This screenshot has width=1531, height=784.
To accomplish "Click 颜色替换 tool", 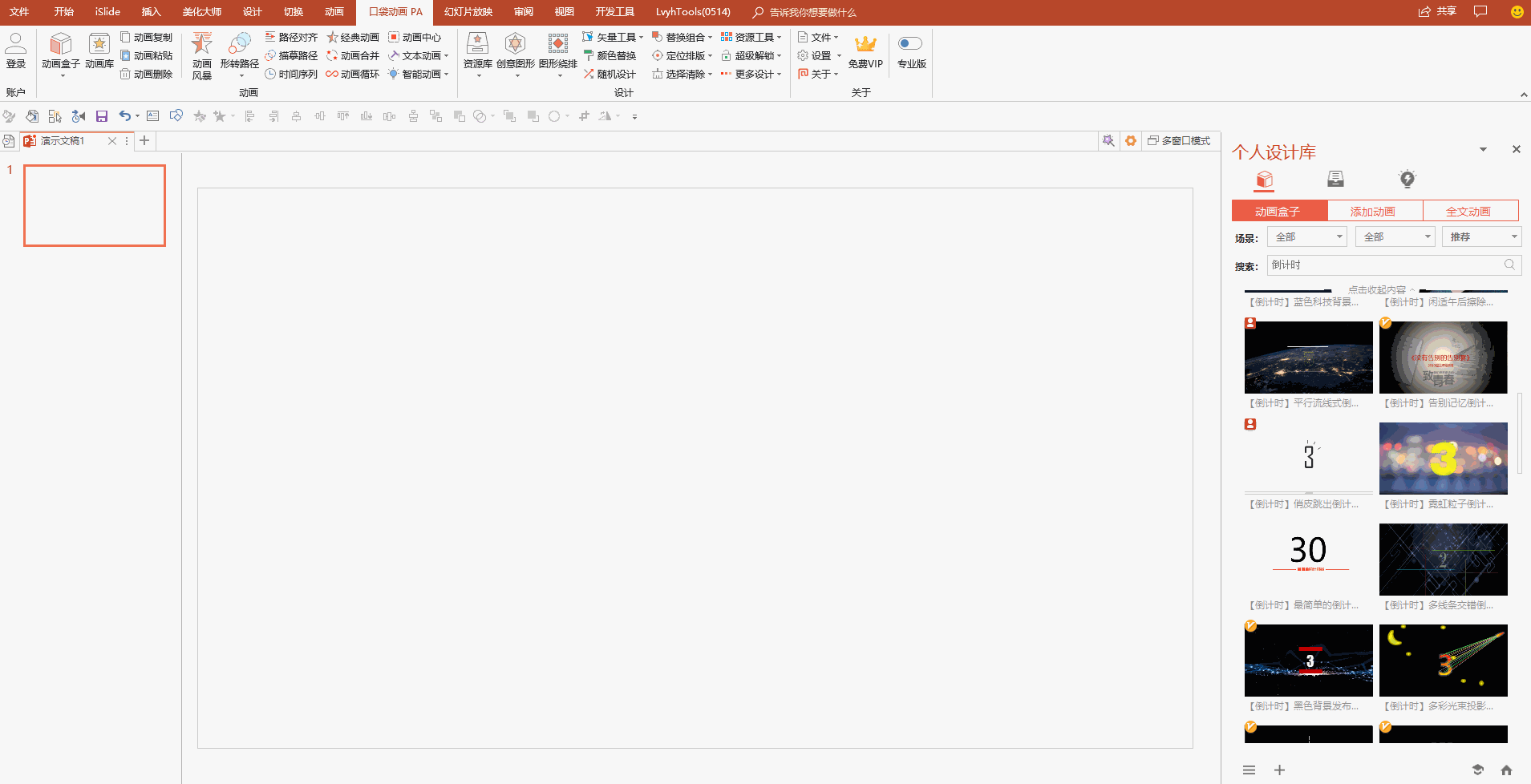I will pyautogui.click(x=610, y=55).
